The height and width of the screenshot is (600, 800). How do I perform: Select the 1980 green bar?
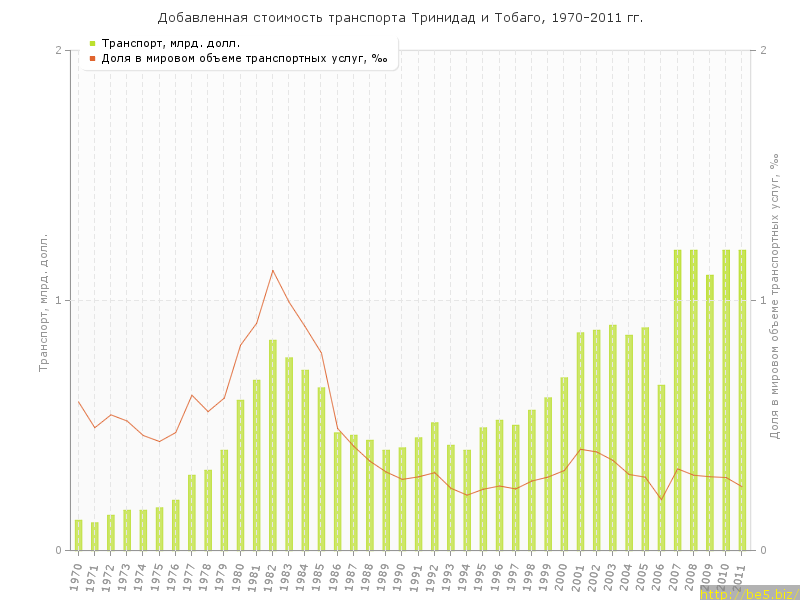(x=240, y=475)
